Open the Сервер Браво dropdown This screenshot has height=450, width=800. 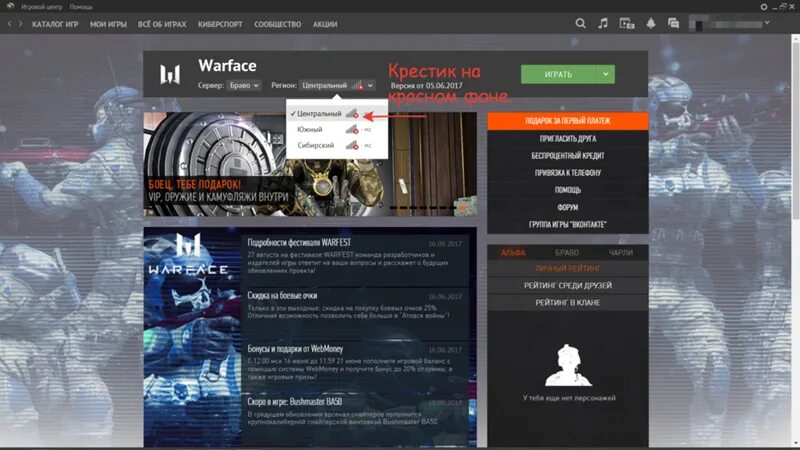[244, 85]
